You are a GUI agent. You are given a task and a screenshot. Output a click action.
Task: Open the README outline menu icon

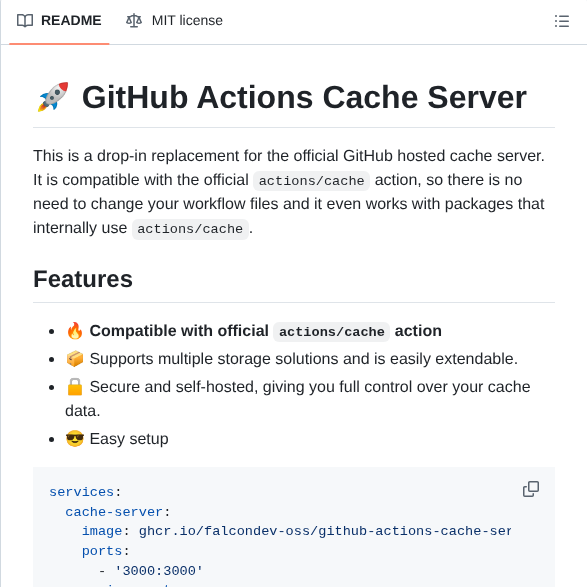562,21
